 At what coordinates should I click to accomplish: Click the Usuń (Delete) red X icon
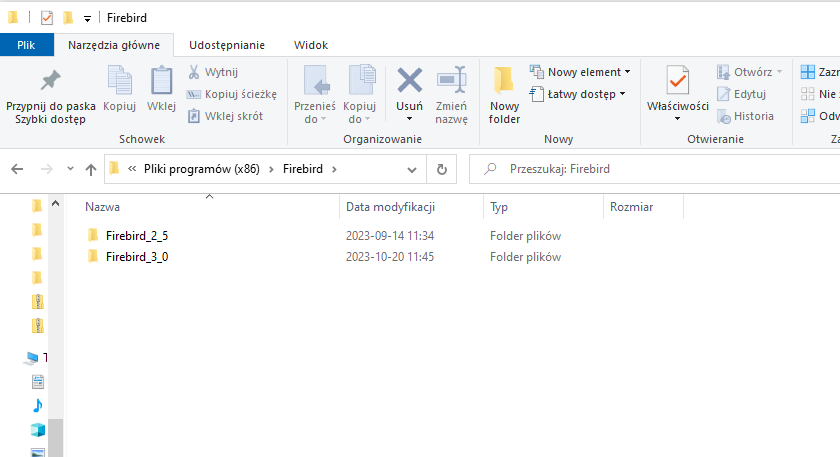tap(409, 80)
